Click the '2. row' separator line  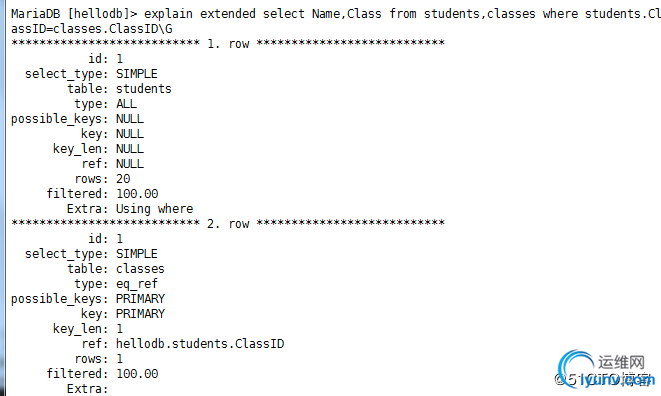tap(228, 224)
